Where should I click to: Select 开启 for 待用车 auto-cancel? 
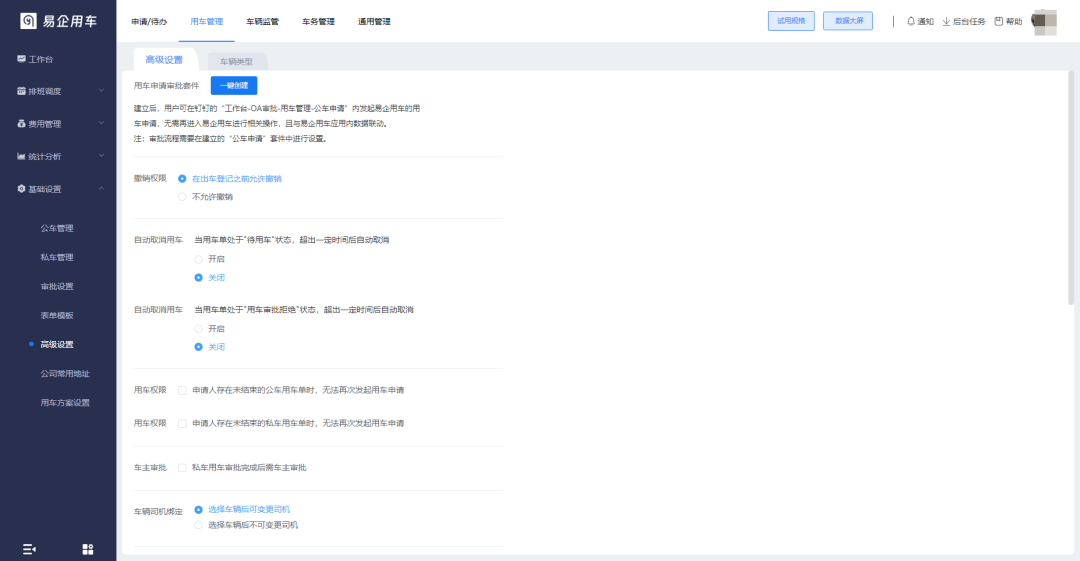pyautogui.click(x=198, y=259)
